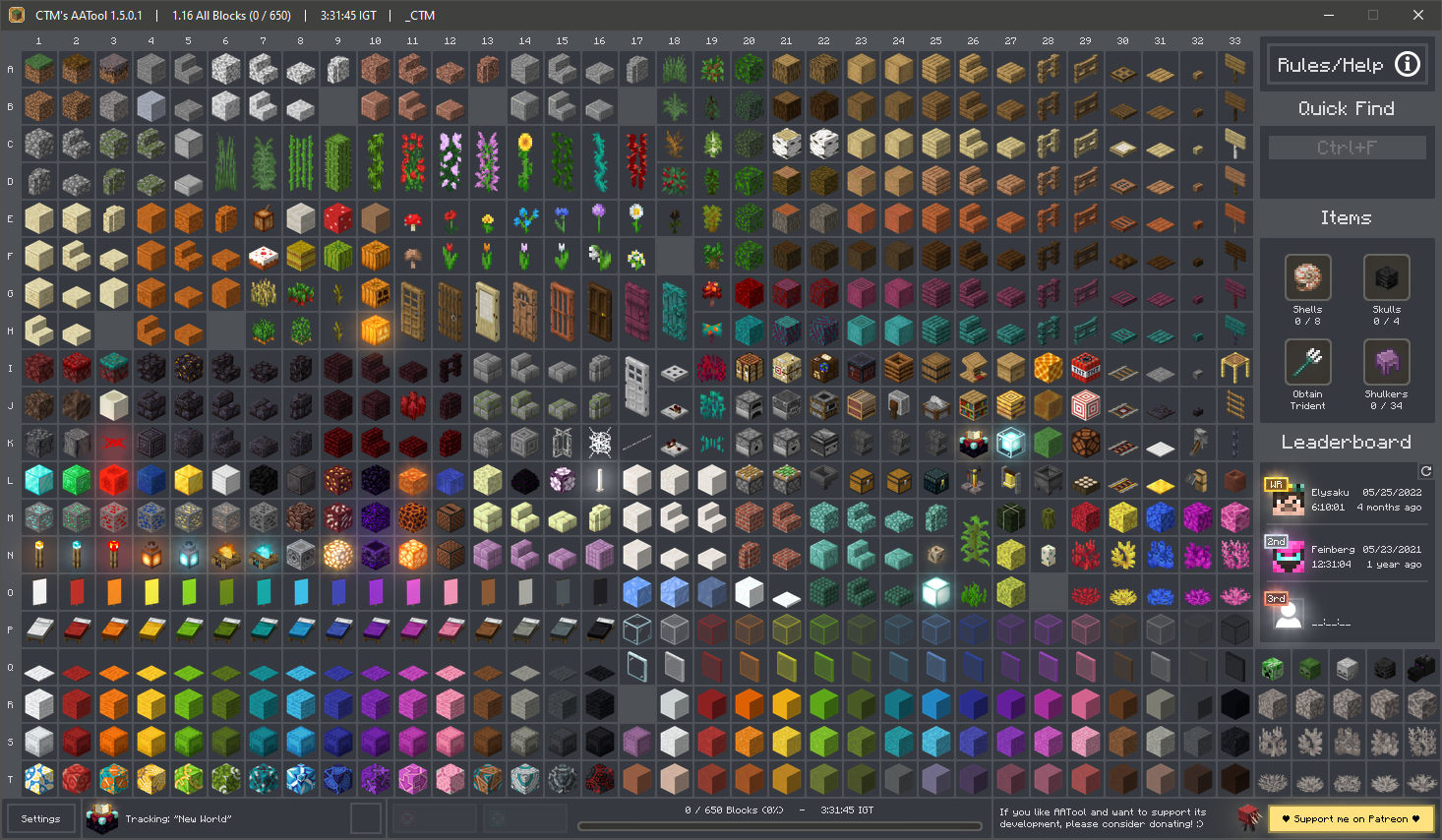The height and width of the screenshot is (840, 1442).
Task: Click the glowing beacon icon
Action: point(1010,443)
